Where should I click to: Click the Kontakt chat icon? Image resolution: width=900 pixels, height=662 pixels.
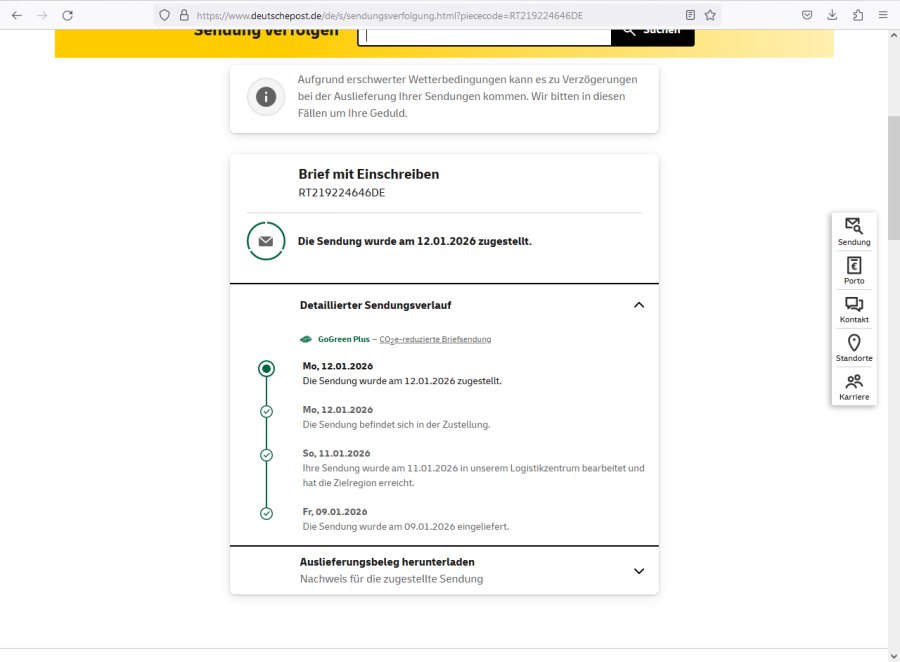pos(853,309)
